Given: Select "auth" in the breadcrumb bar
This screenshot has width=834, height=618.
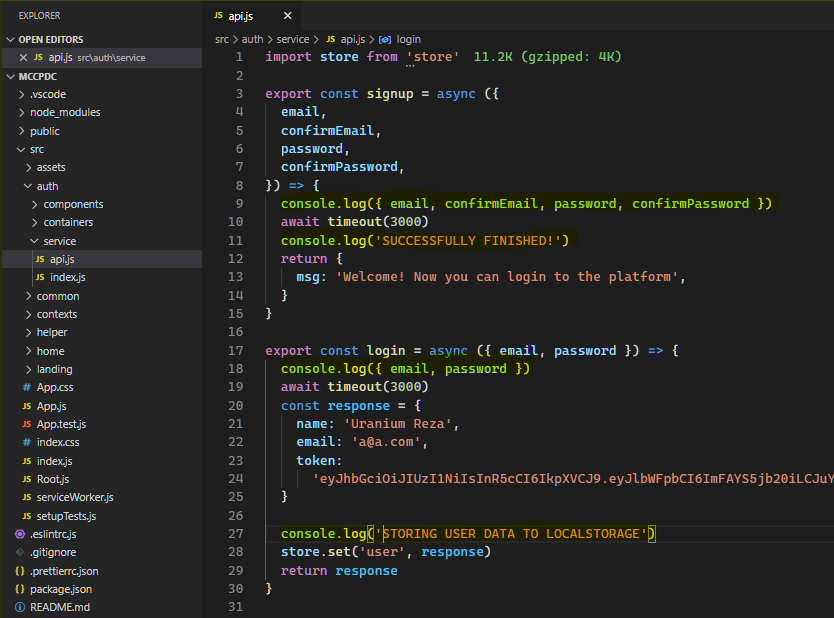Looking at the screenshot, I should click(252, 39).
